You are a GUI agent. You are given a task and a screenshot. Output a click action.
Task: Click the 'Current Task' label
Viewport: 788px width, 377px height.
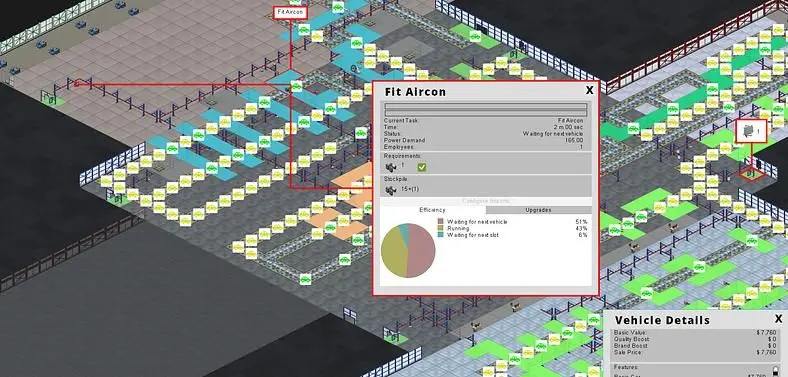point(401,121)
